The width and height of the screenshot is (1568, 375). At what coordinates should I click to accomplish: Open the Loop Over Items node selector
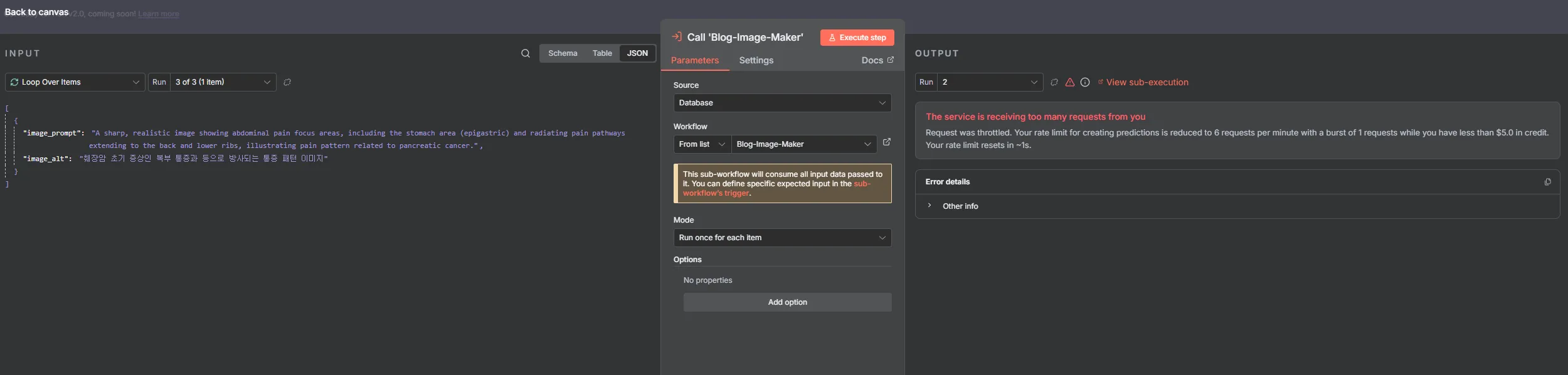pos(75,82)
